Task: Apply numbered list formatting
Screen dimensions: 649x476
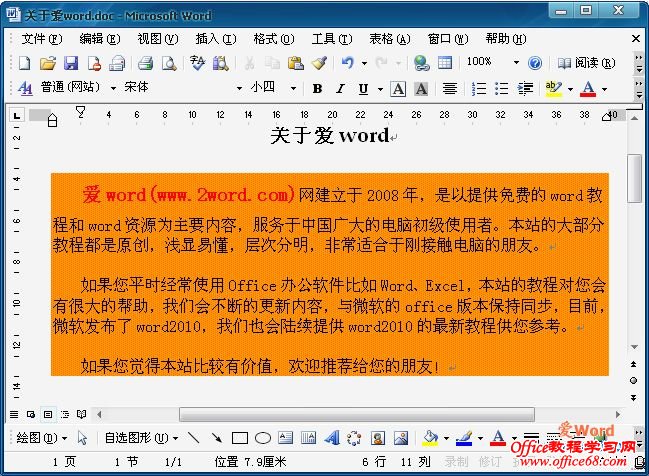Action: tap(479, 88)
